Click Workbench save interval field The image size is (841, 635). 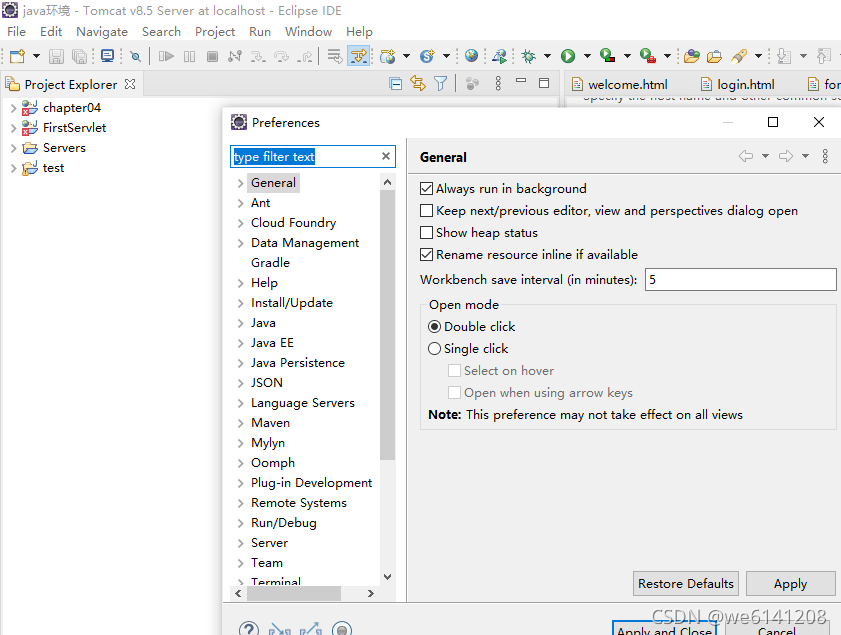coord(740,279)
